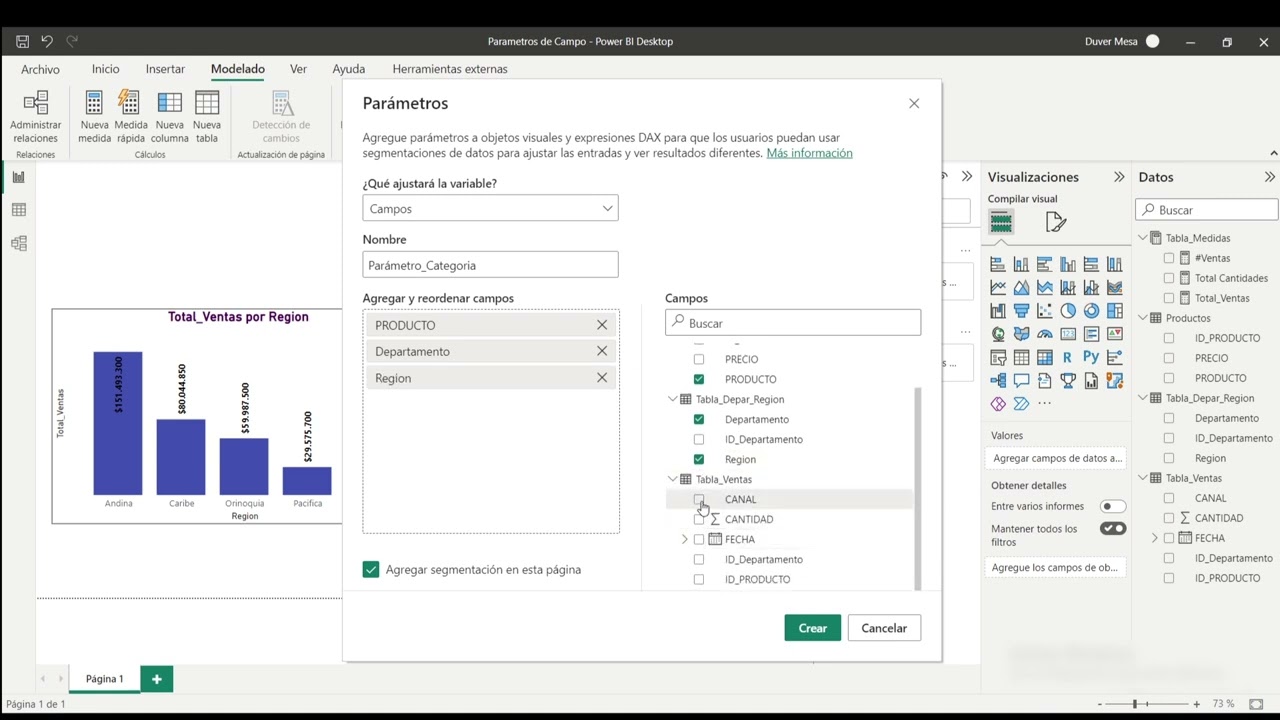1280x720 pixels.
Task: Open the Archivo menu
Action: point(40,69)
